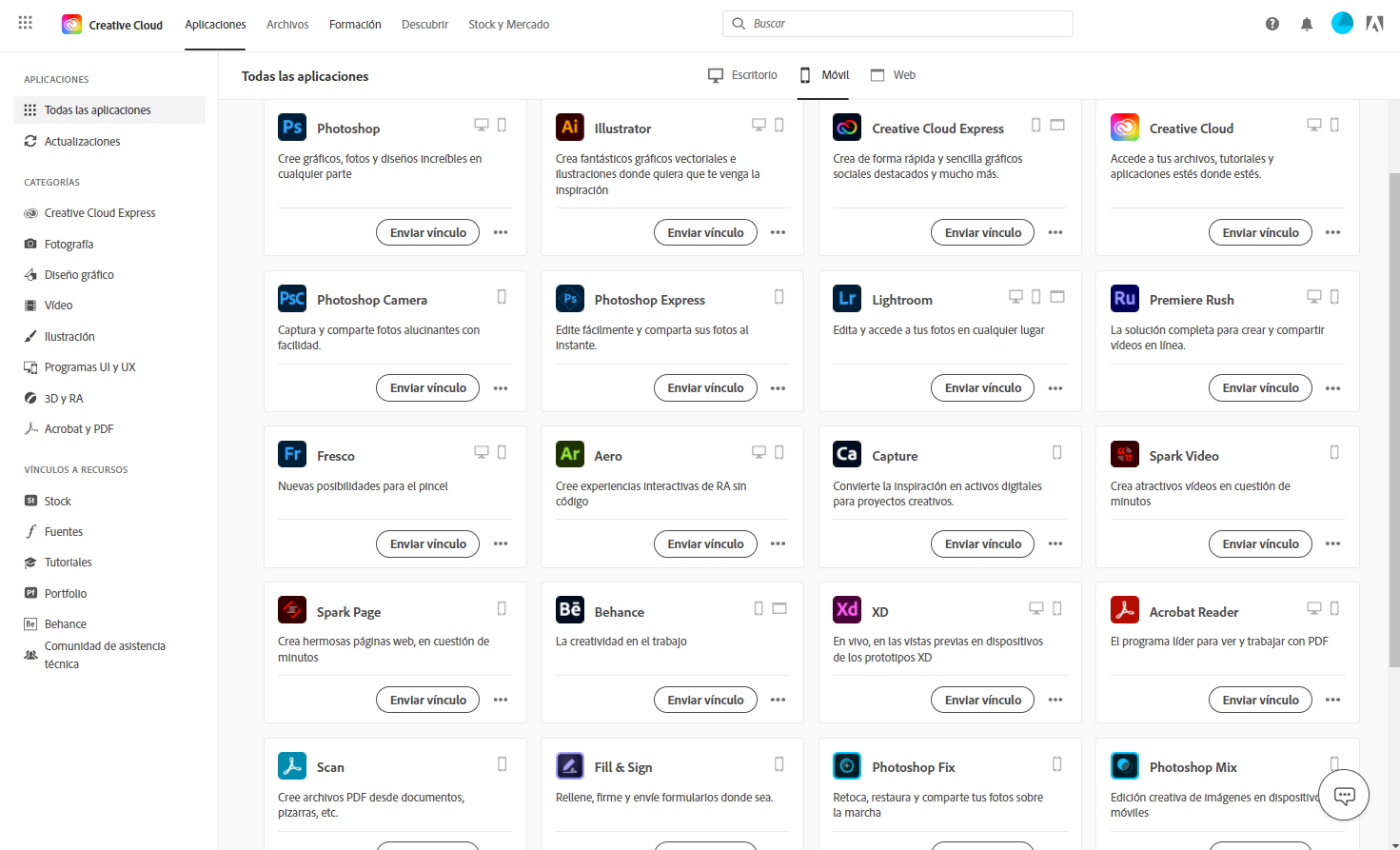Open more options for Acrobat Reader card
Screen dimensions: 1400x850
(1332, 700)
